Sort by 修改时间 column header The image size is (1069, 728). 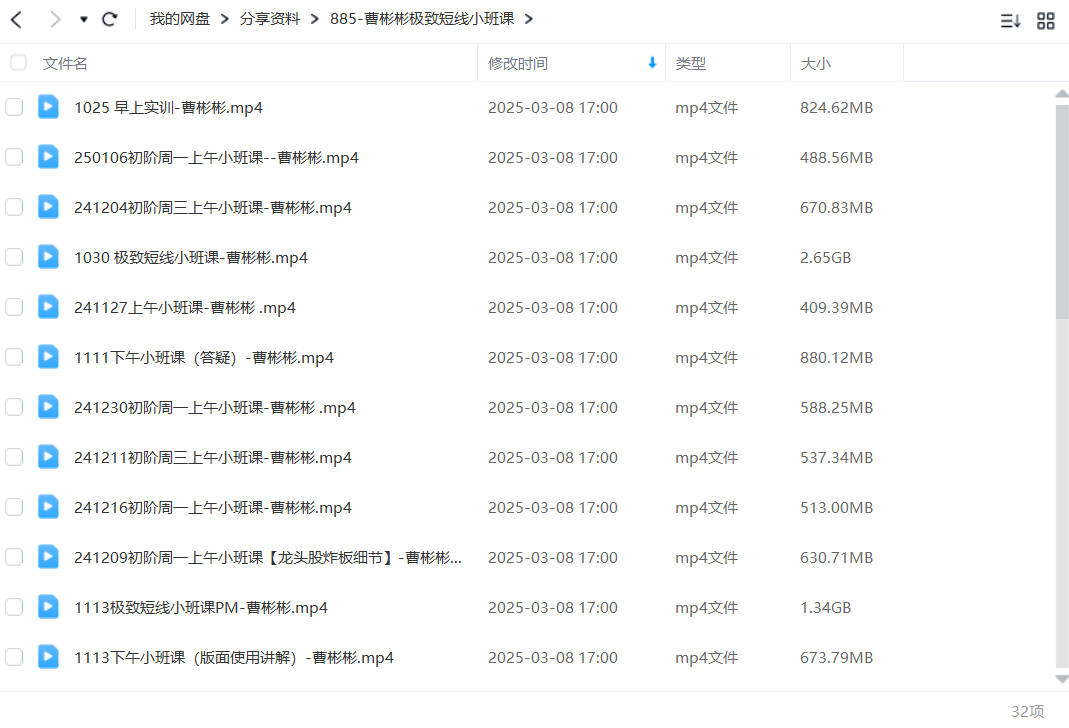pyautogui.click(x=517, y=63)
